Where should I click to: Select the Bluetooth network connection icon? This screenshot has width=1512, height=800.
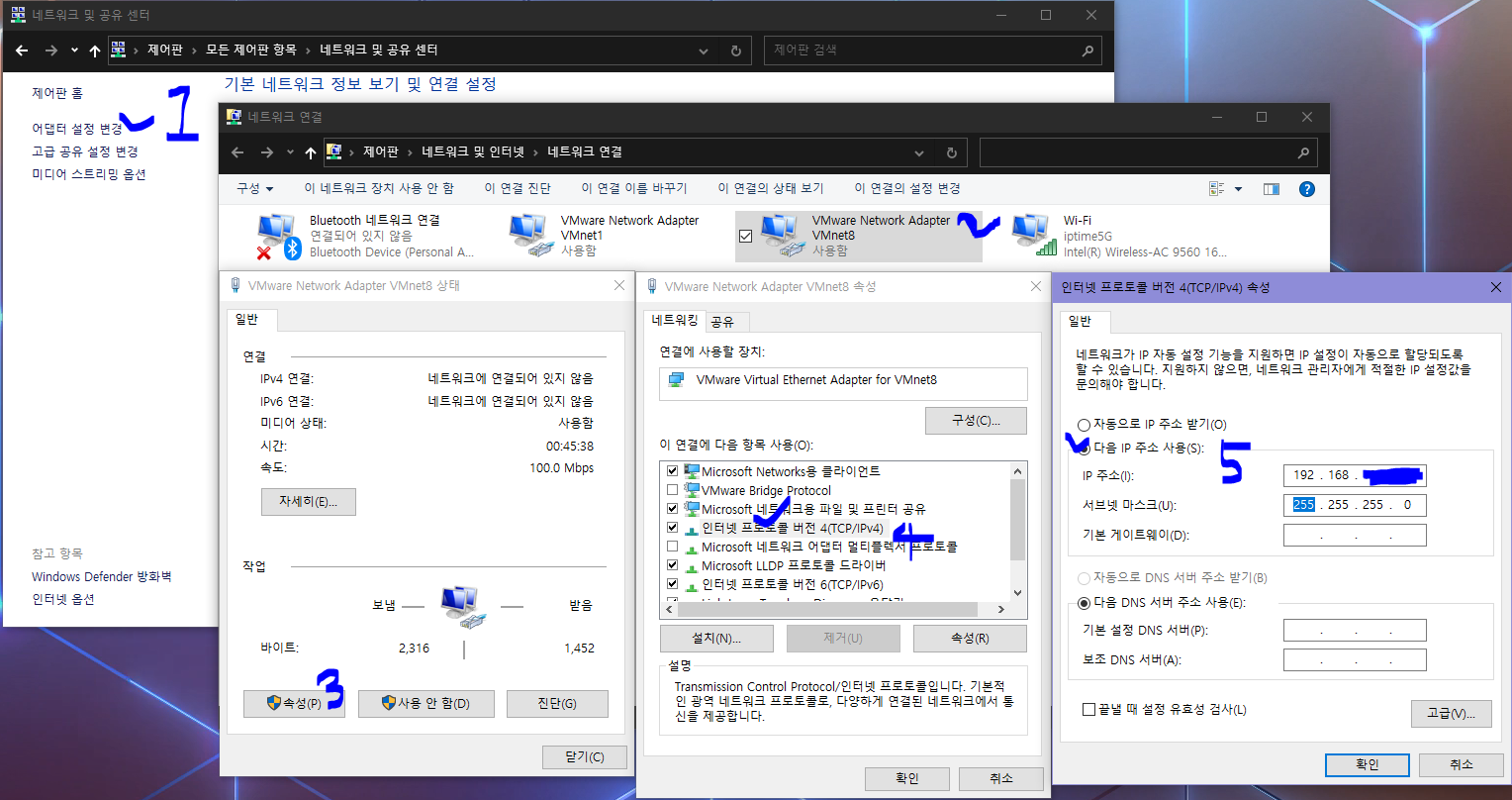coord(278,237)
